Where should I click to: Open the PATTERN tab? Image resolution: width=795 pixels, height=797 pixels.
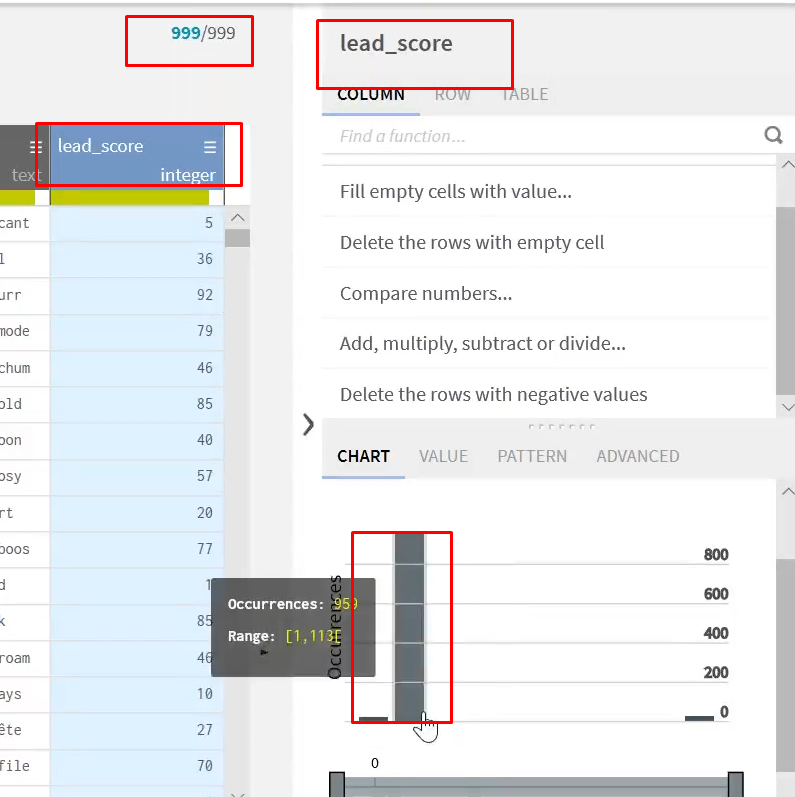532,456
